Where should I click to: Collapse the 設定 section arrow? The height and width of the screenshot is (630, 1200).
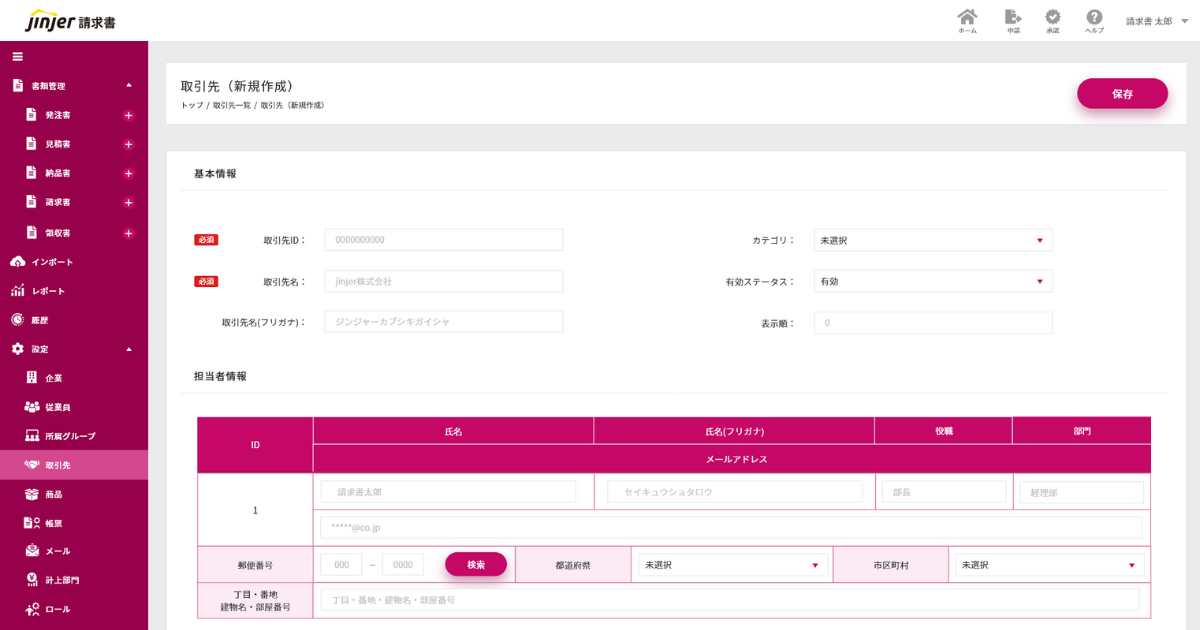pos(129,349)
